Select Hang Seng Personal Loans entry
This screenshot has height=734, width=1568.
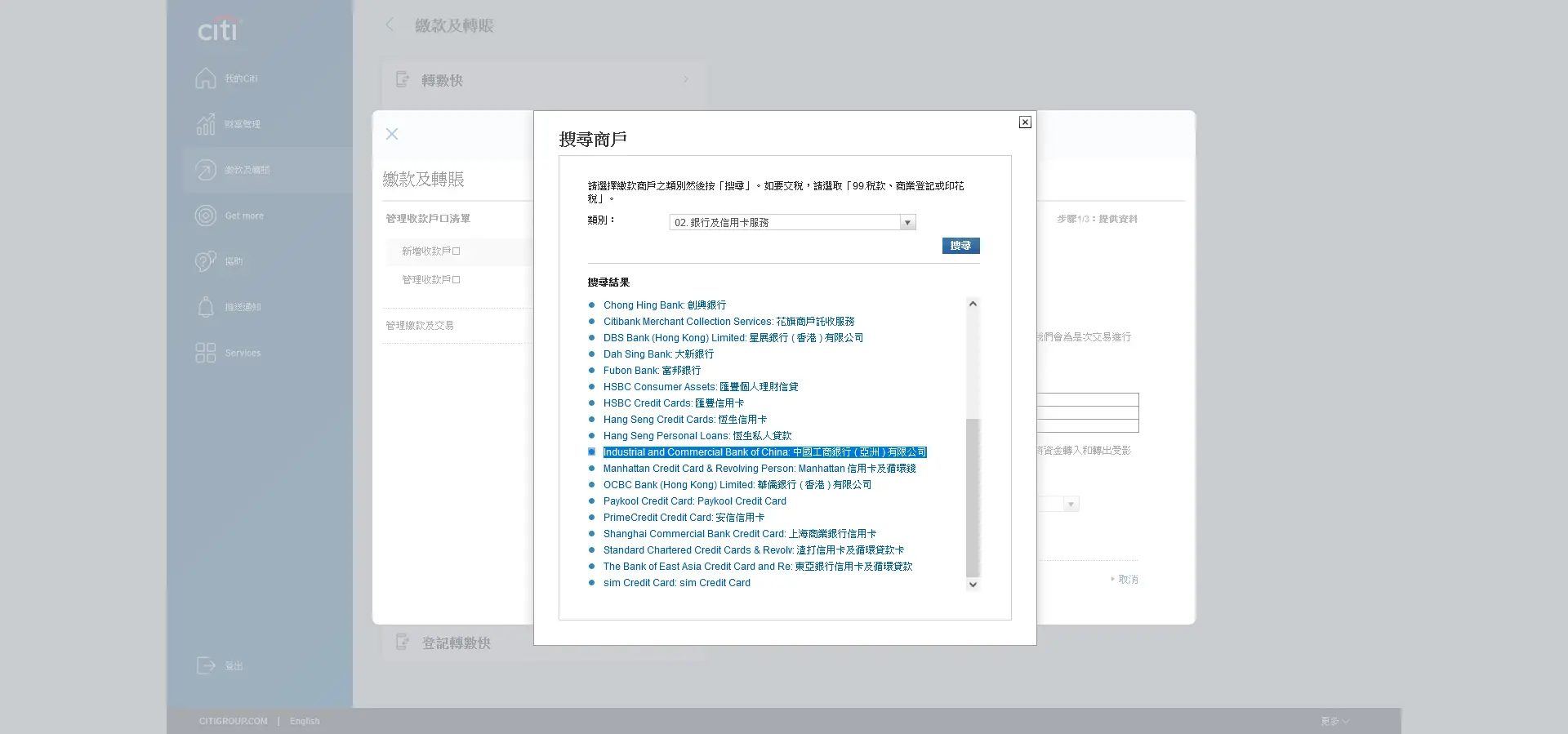(697, 436)
